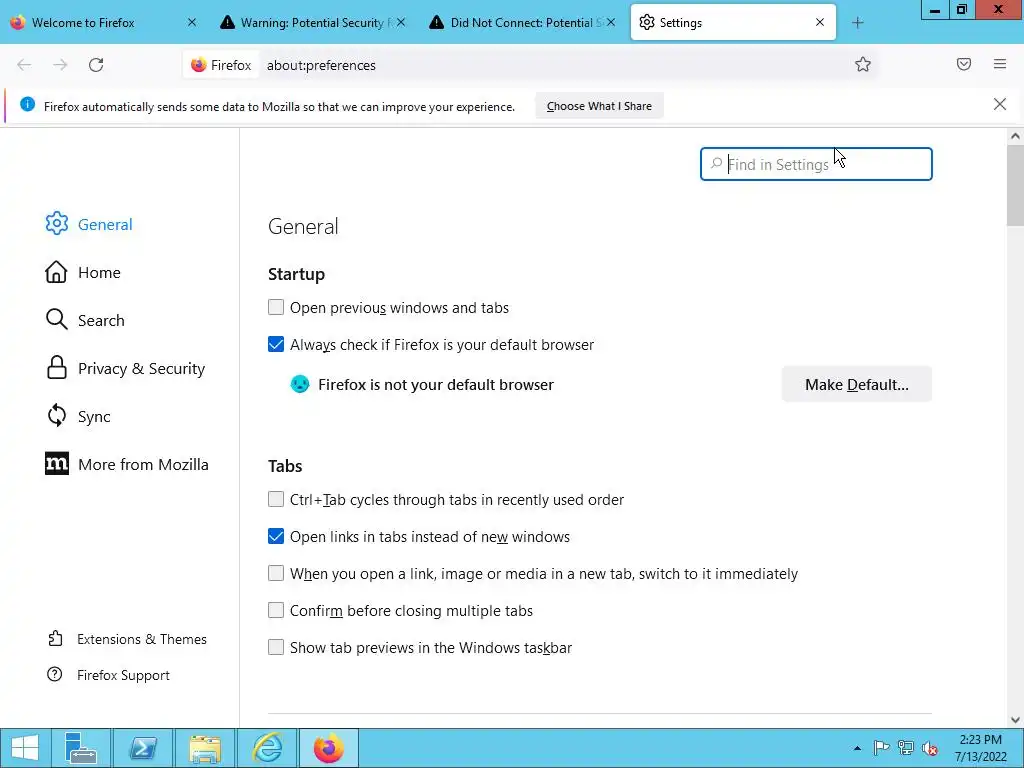Enable Open previous windows and tabs
Viewport: 1024px width, 768px height.
[x=276, y=307]
